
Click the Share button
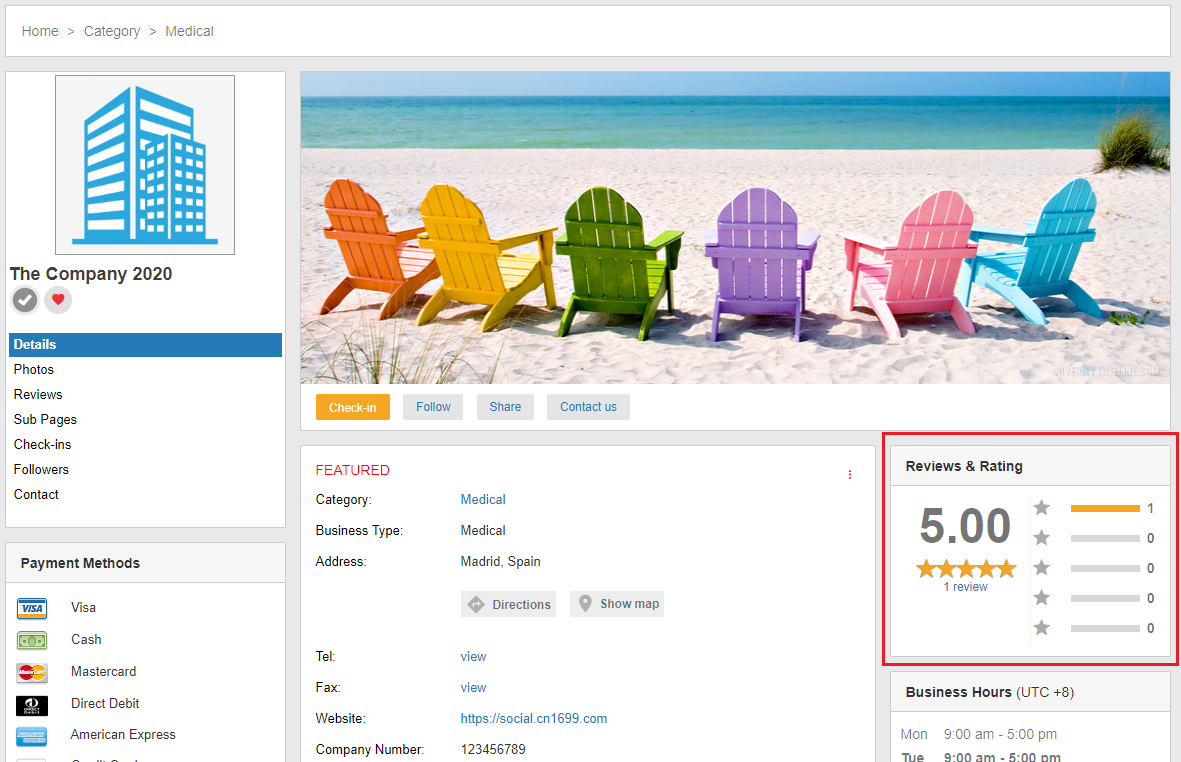pos(505,407)
